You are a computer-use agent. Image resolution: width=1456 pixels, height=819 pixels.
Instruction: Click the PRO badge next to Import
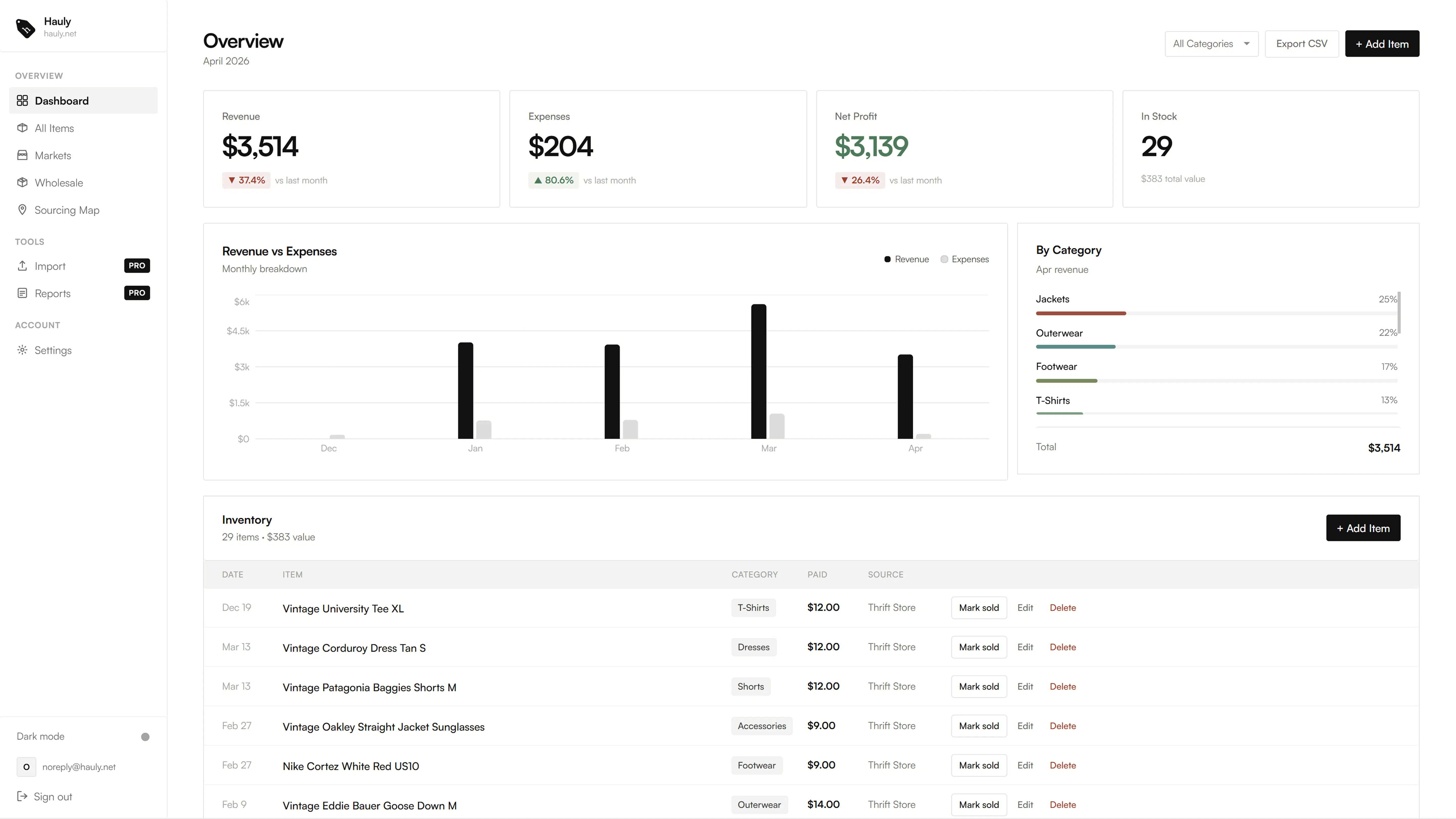pyautogui.click(x=137, y=266)
